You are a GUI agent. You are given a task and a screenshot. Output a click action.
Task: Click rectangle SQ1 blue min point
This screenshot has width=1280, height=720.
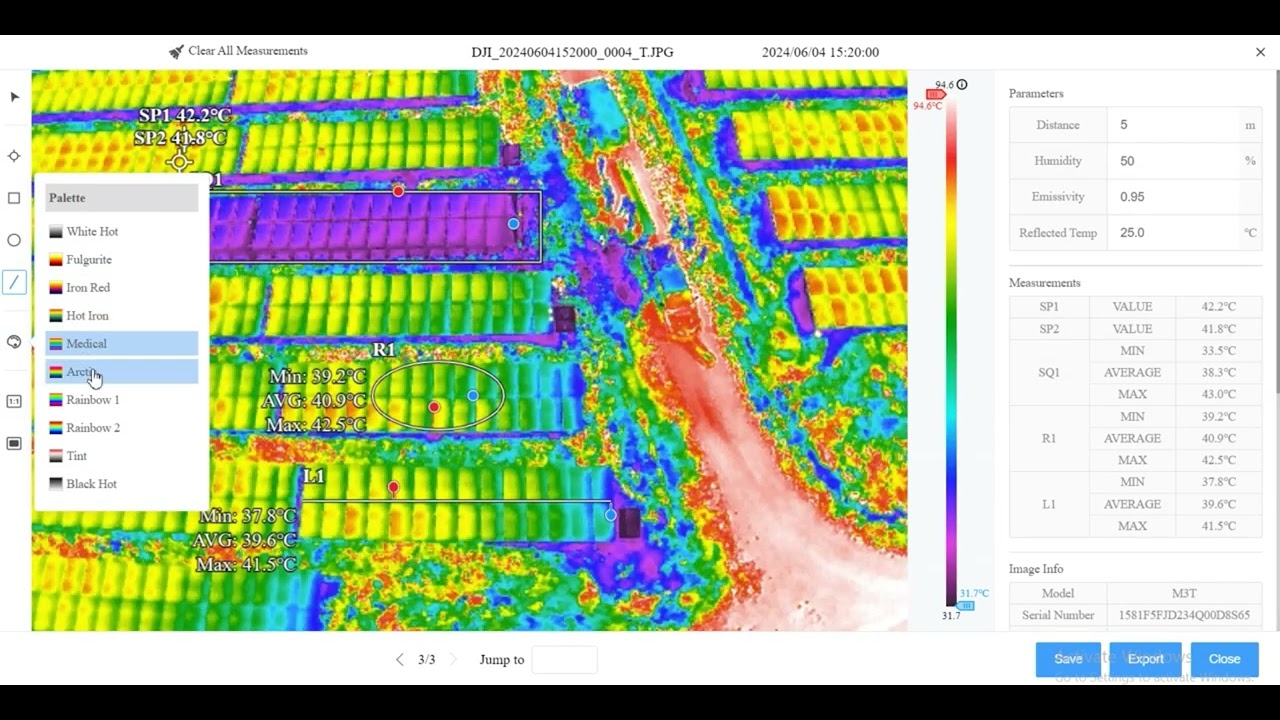(513, 224)
